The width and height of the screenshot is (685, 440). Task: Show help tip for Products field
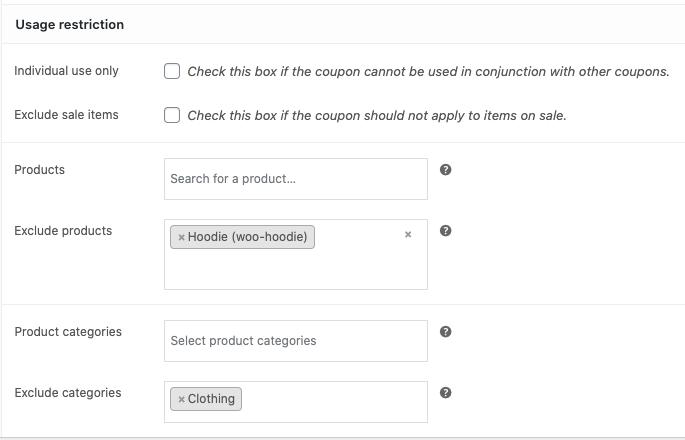click(x=446, y=170)
